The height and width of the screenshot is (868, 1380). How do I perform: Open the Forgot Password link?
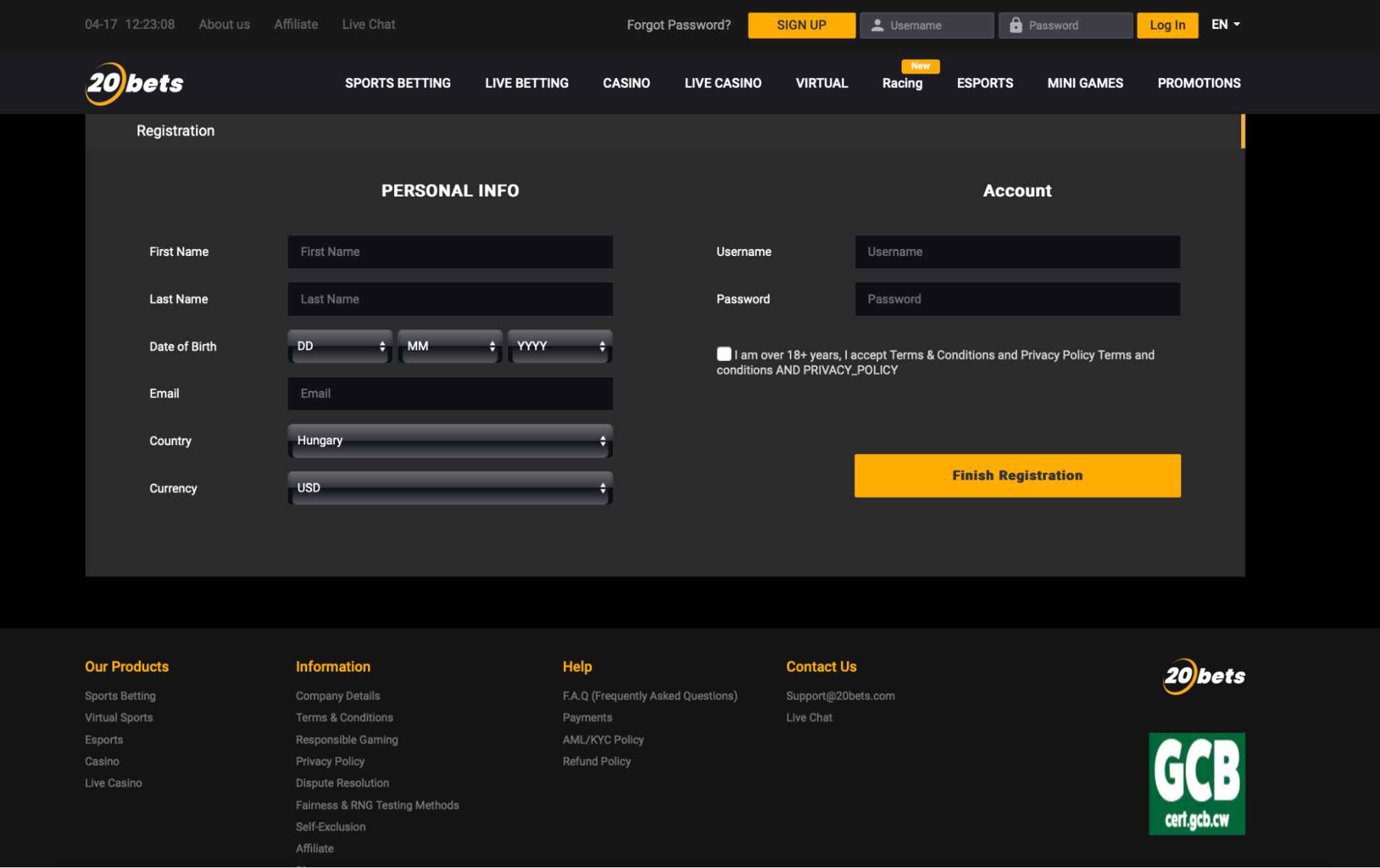pyautogui.click(x=679, y=26)
